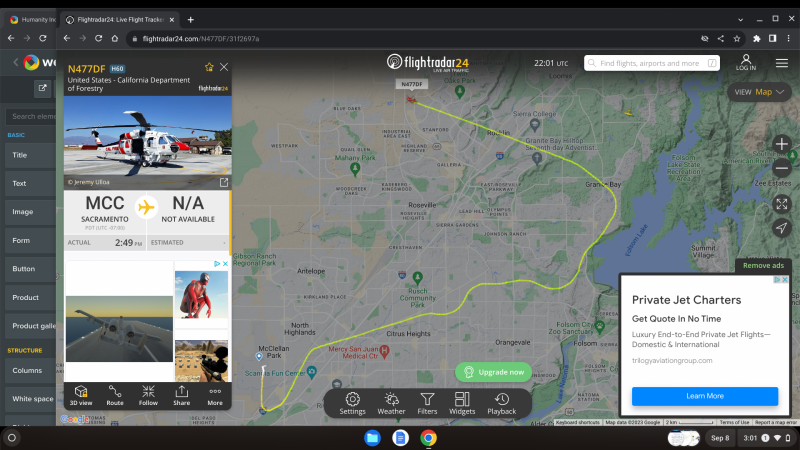This screenshot has height=450, width=800.
Task: Click the browser address bar
Action: 413,39
